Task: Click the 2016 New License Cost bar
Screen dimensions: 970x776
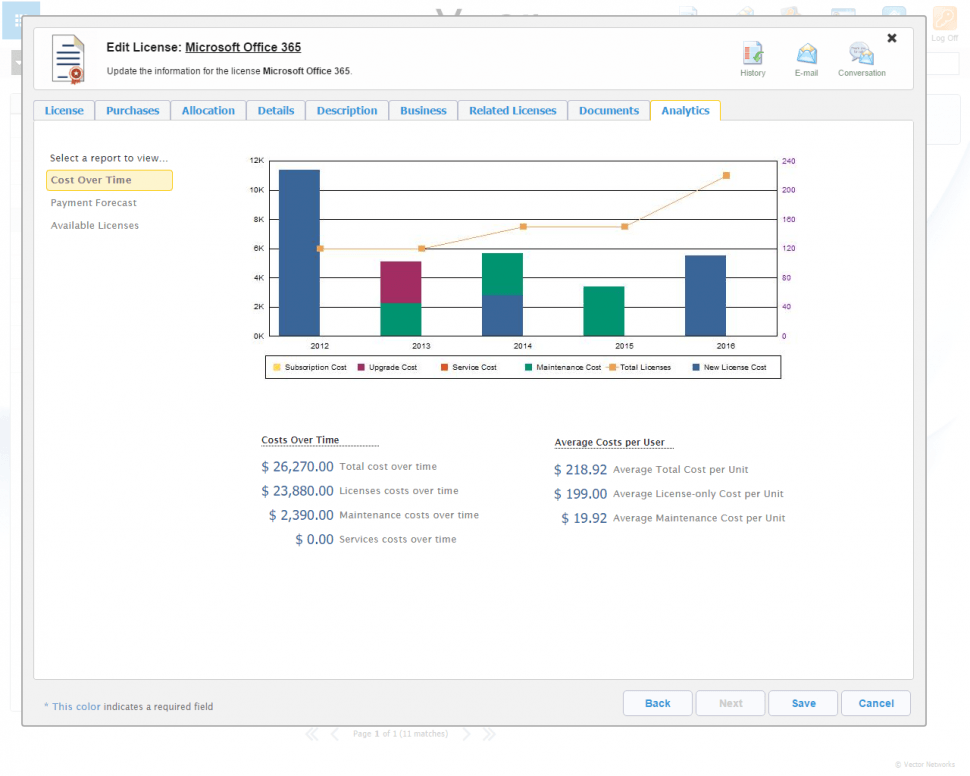Action: click(x=705, y=296)
